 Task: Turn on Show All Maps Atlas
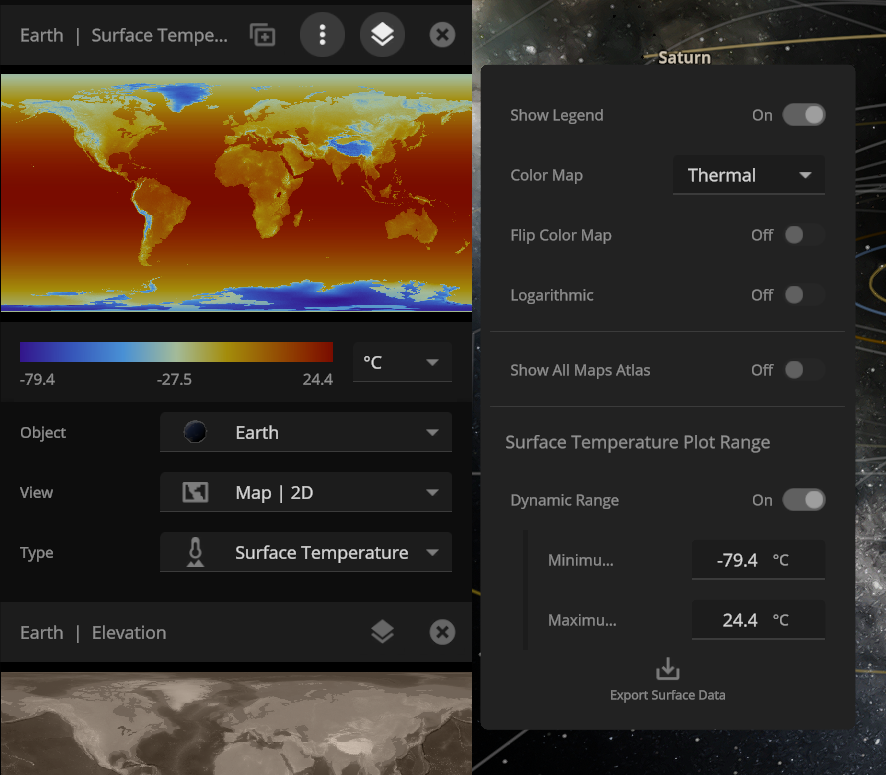[x=804, y=370]
